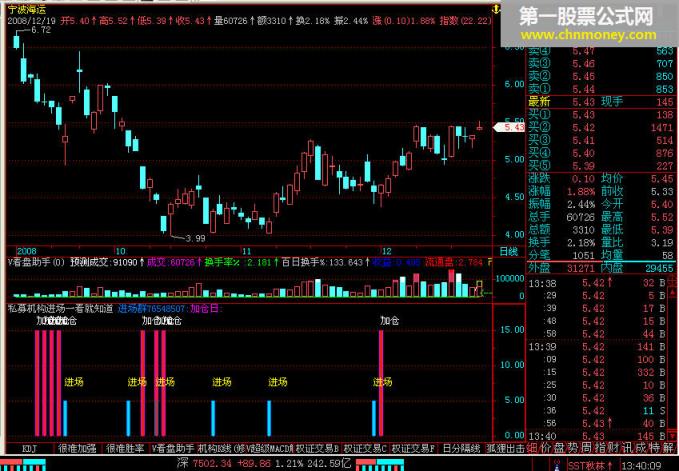Click the 日线 period label
679x471 pixels.
tap(509, 251)
